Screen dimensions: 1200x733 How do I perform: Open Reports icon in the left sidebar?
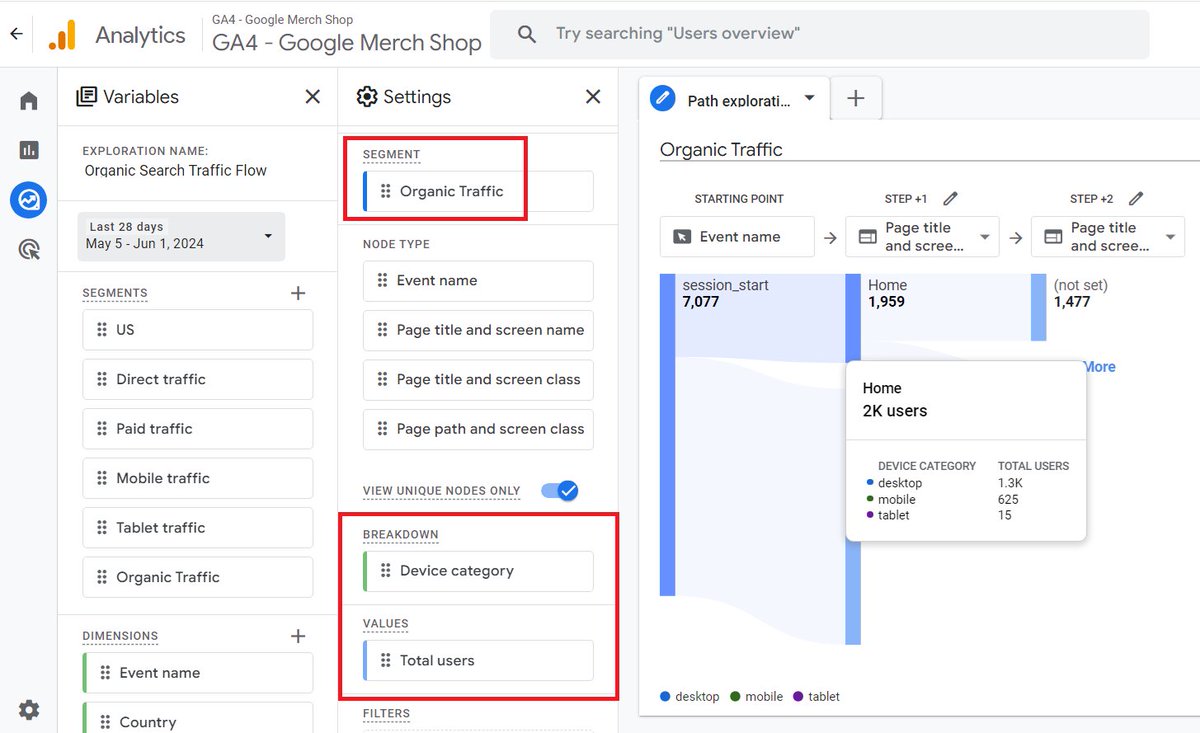29,150
